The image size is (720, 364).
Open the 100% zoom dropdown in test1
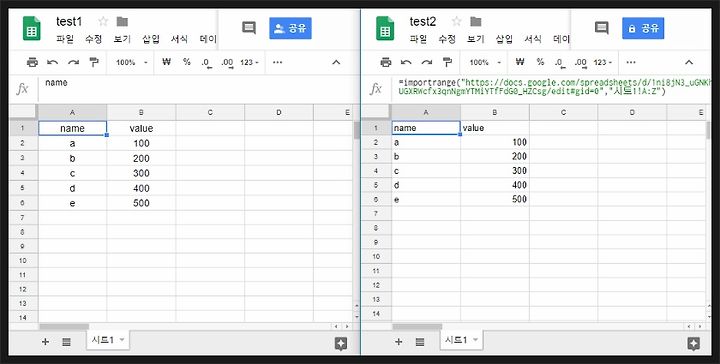tap(132, 62)
